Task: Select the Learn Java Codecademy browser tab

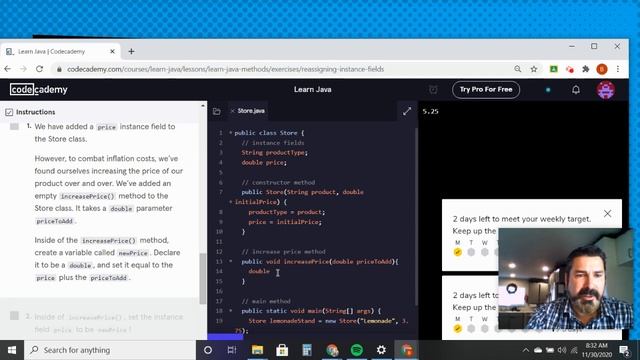Action: [60, 51]
